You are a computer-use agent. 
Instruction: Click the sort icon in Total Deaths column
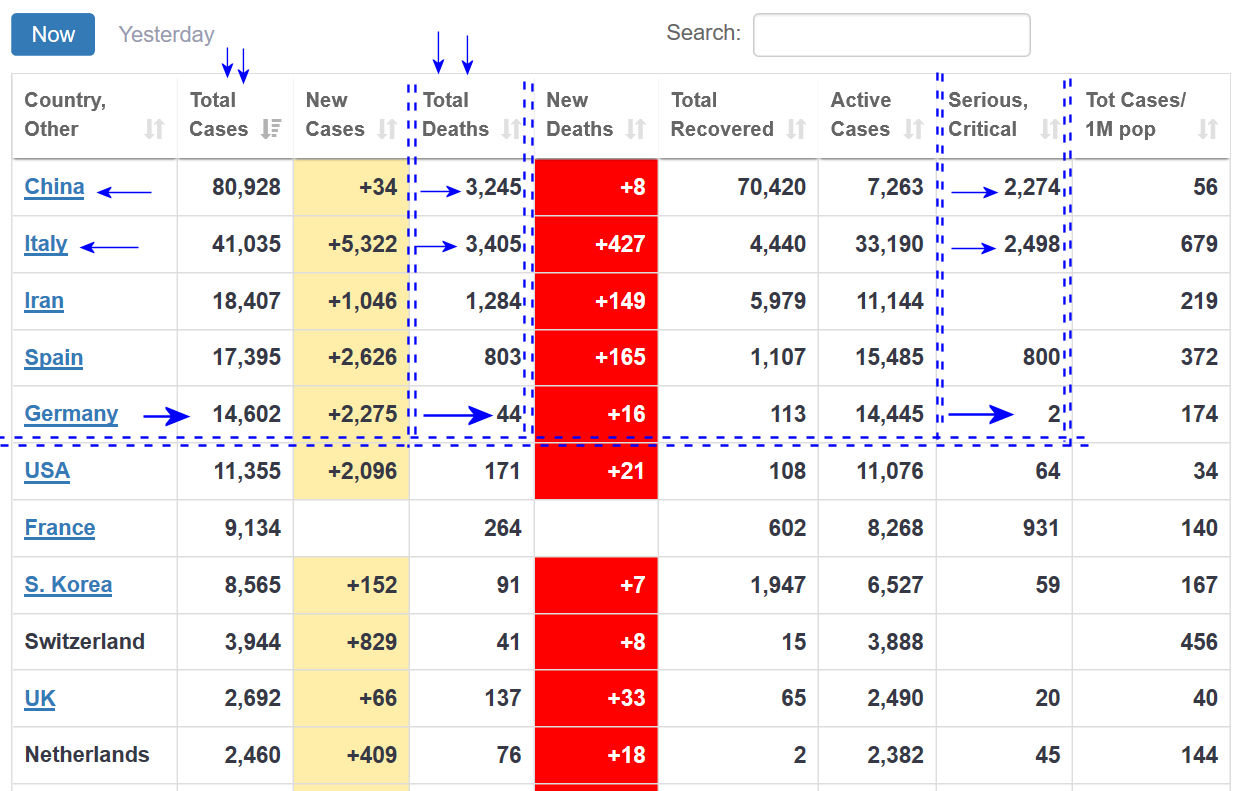pyautogui.click(x=511, y=129)
